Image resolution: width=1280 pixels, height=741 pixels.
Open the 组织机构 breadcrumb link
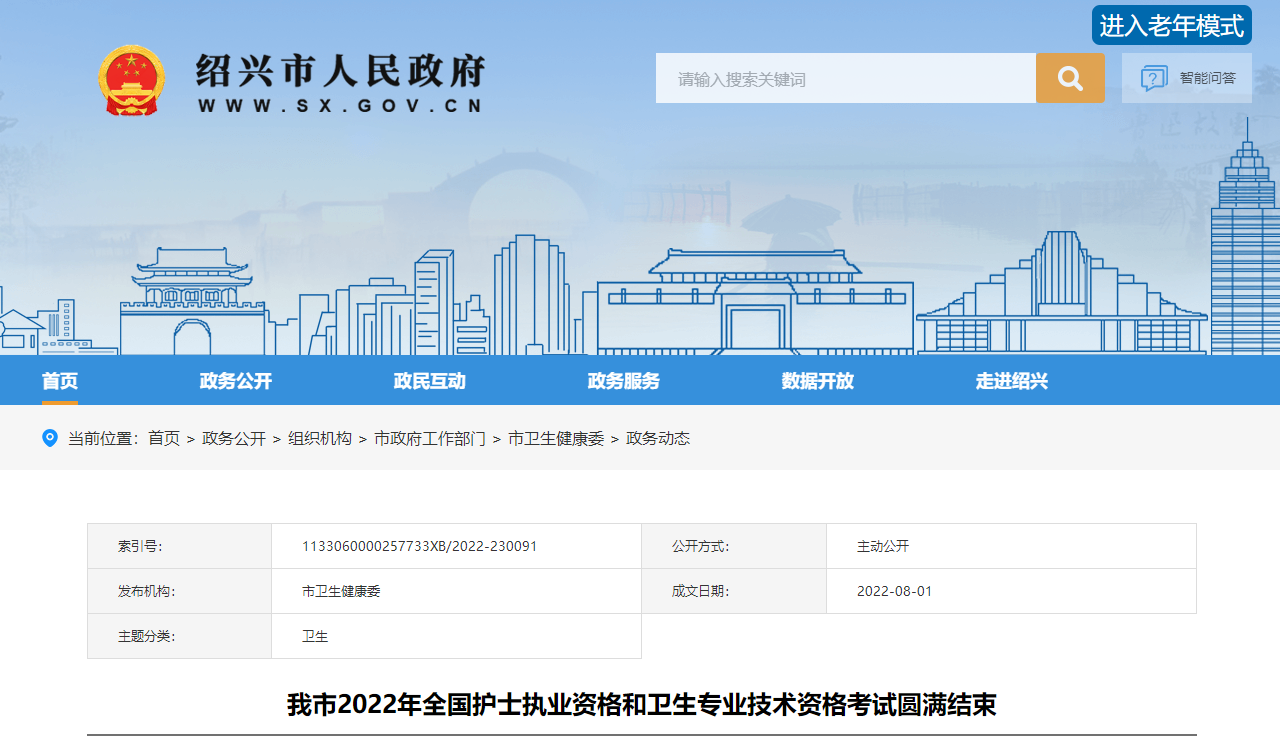(320, 438)
